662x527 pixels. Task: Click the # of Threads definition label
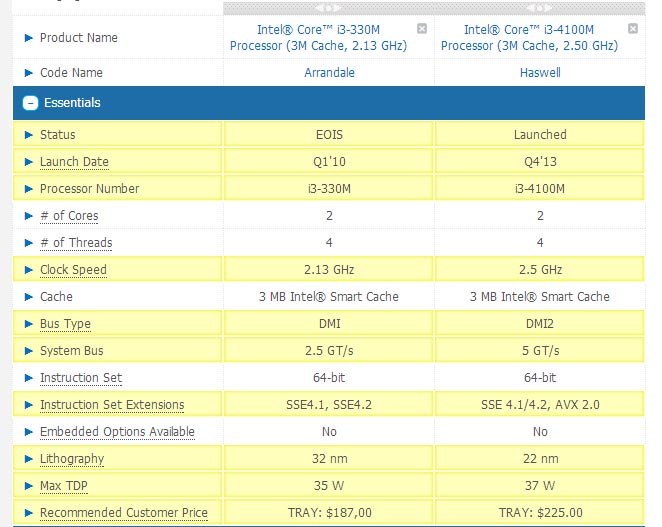(x=76, y=243)
